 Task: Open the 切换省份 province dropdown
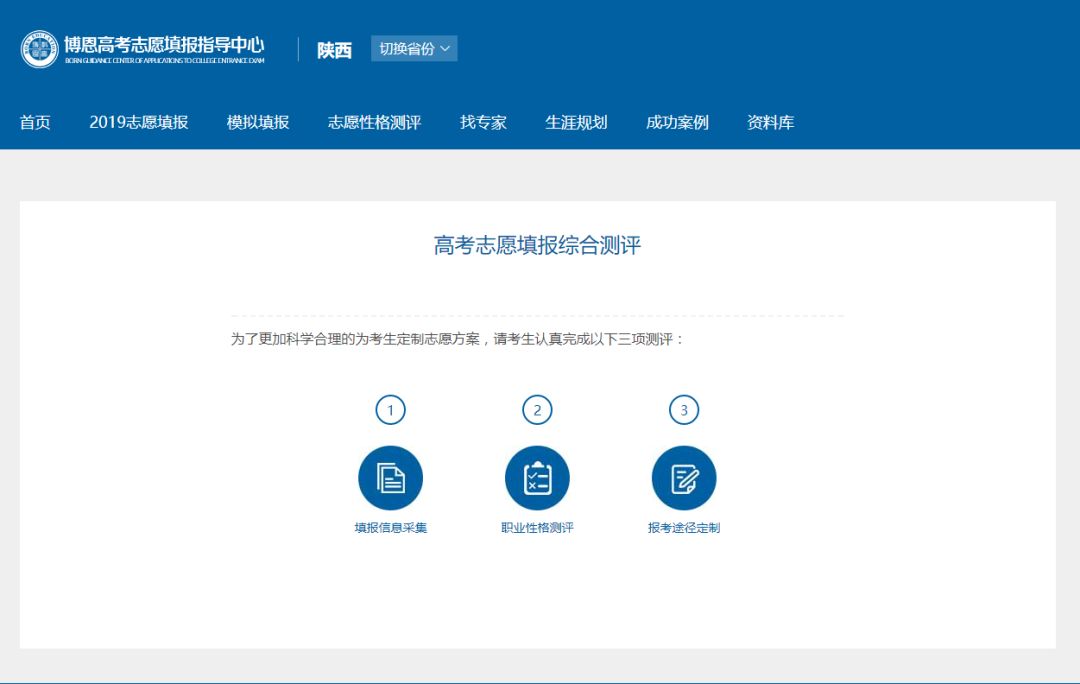414,48
